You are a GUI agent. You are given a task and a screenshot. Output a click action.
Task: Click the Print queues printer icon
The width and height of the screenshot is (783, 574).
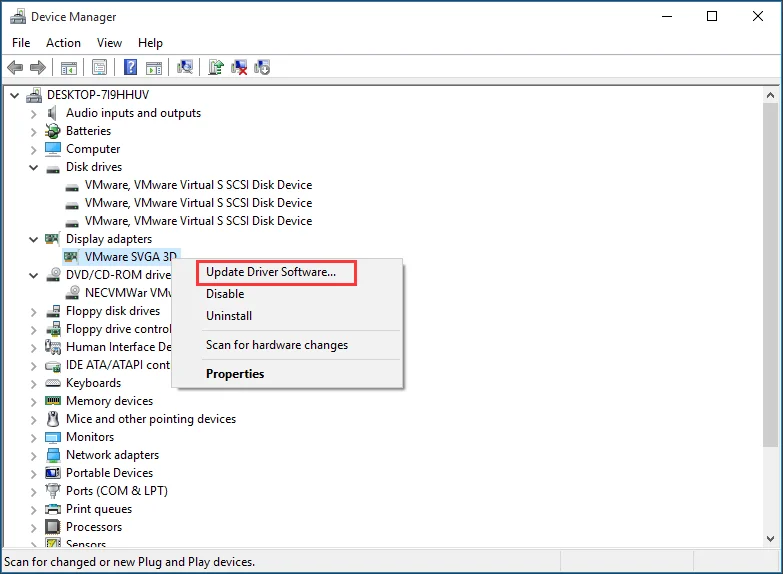click(52, 509)
